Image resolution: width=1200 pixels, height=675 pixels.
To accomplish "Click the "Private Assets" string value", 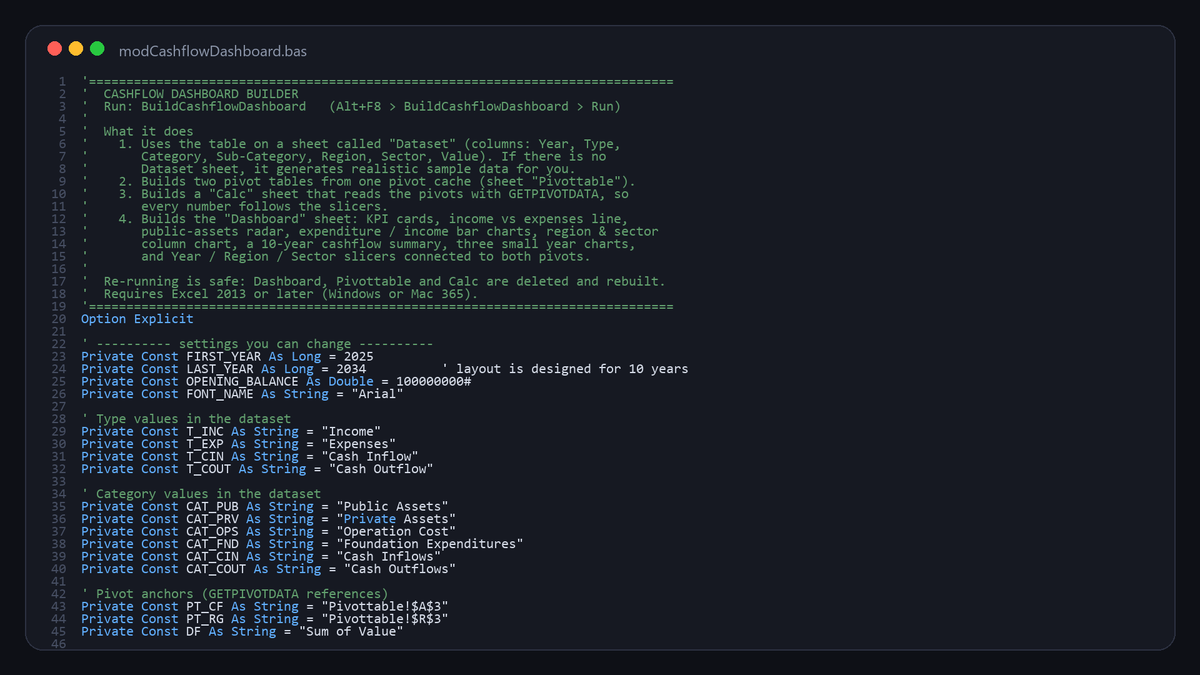I will pos(396,519).
